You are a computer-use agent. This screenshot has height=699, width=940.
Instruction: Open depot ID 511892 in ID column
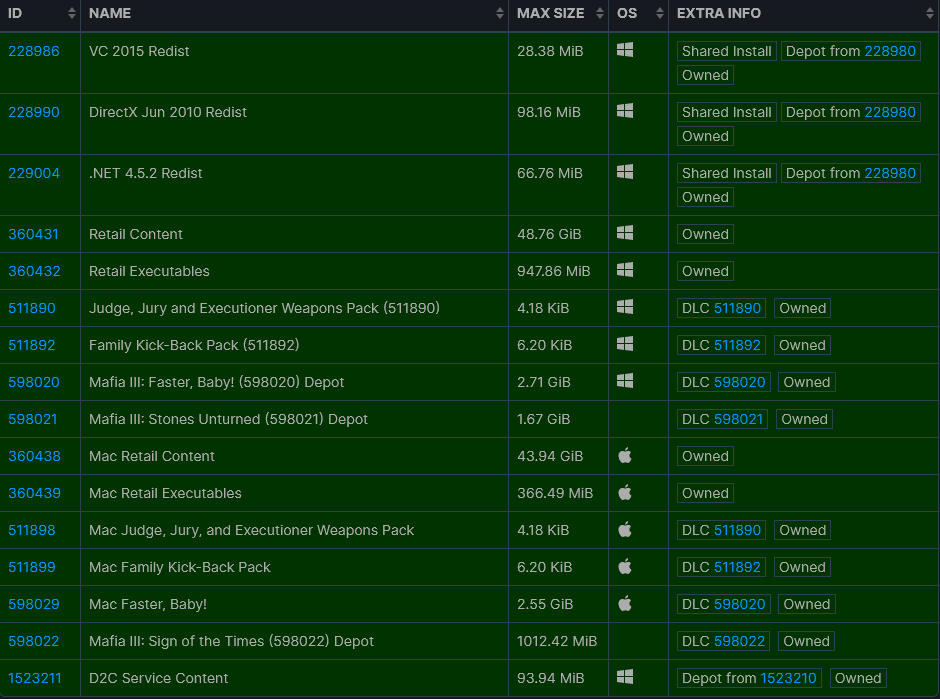click(32, 345)
